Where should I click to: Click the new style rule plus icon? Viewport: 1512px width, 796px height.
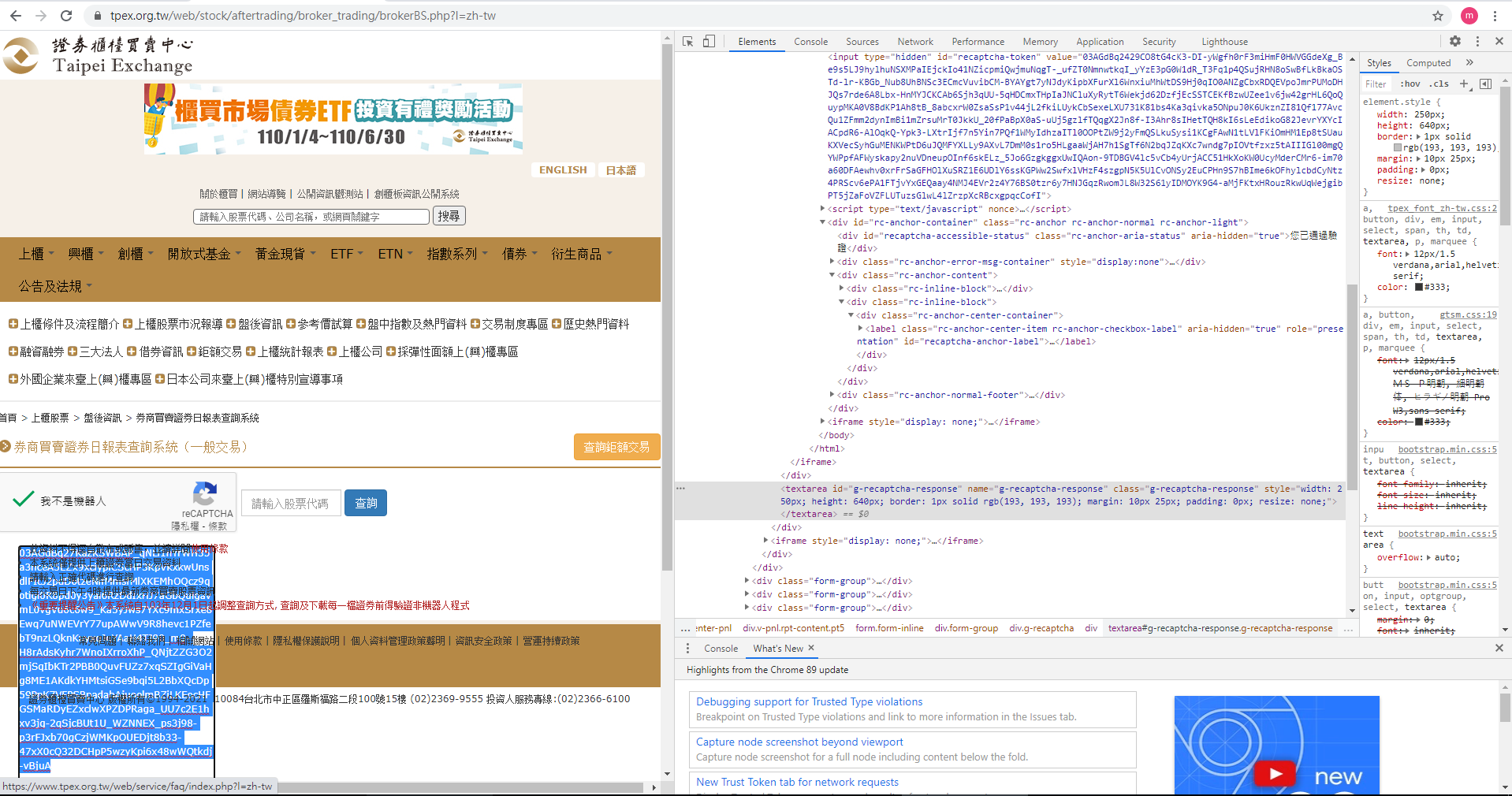[1464, 84]
